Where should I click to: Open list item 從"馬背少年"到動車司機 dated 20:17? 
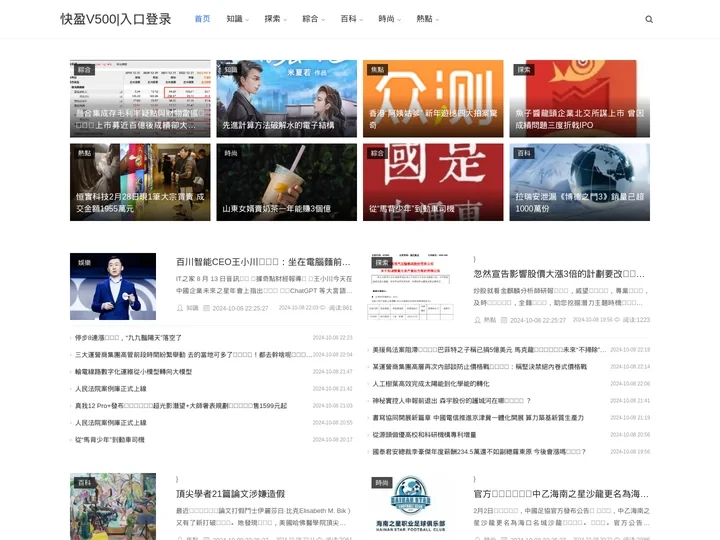[x=110, y=439]
